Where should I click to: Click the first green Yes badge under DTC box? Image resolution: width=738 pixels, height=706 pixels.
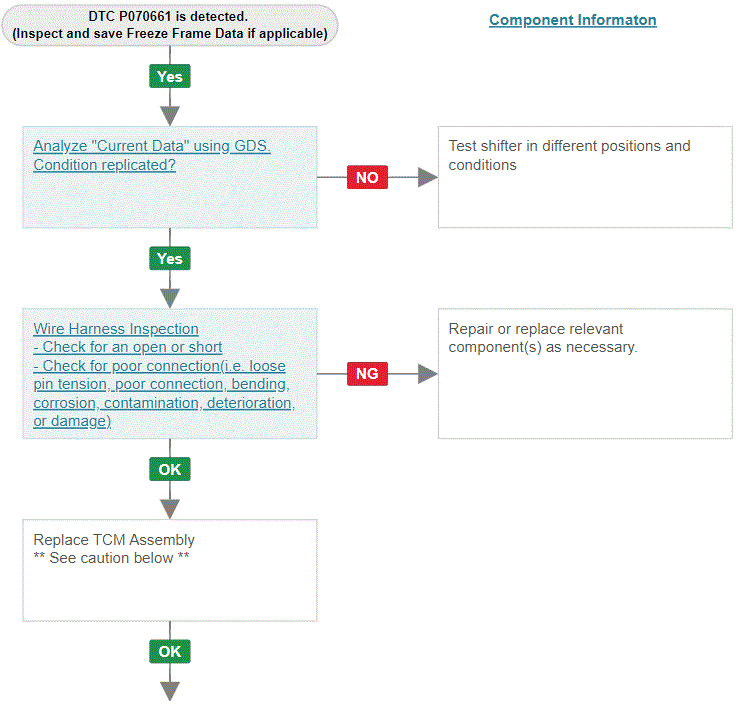[x=170, y=76]
